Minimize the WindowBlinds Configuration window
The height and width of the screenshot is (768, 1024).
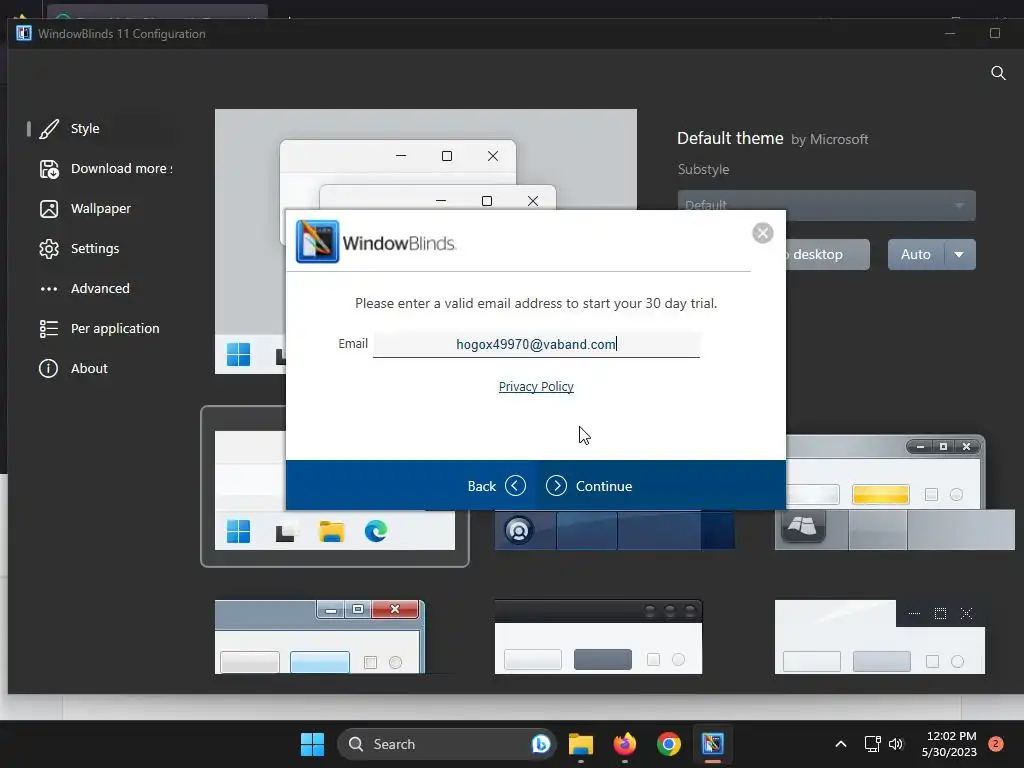950,33
